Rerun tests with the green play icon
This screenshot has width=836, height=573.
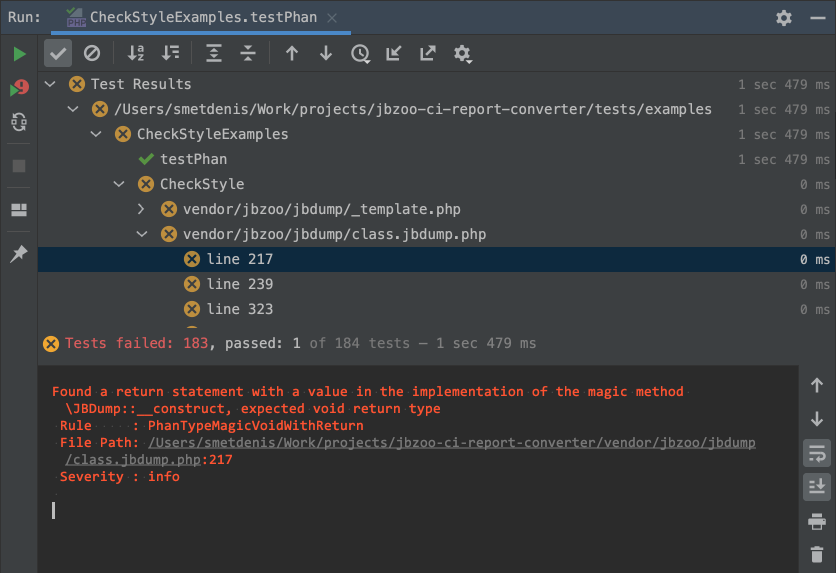(19, 54)
